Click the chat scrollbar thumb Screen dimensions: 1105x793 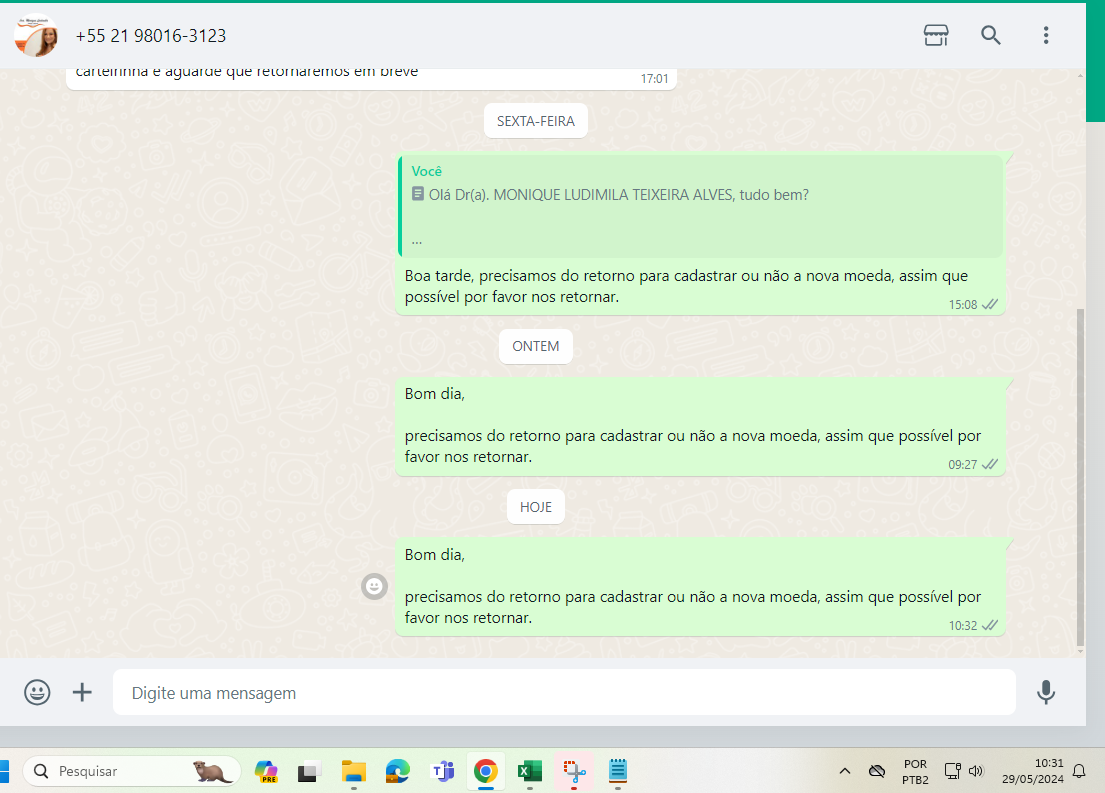pyautogui.click(x=1080, y=477)
